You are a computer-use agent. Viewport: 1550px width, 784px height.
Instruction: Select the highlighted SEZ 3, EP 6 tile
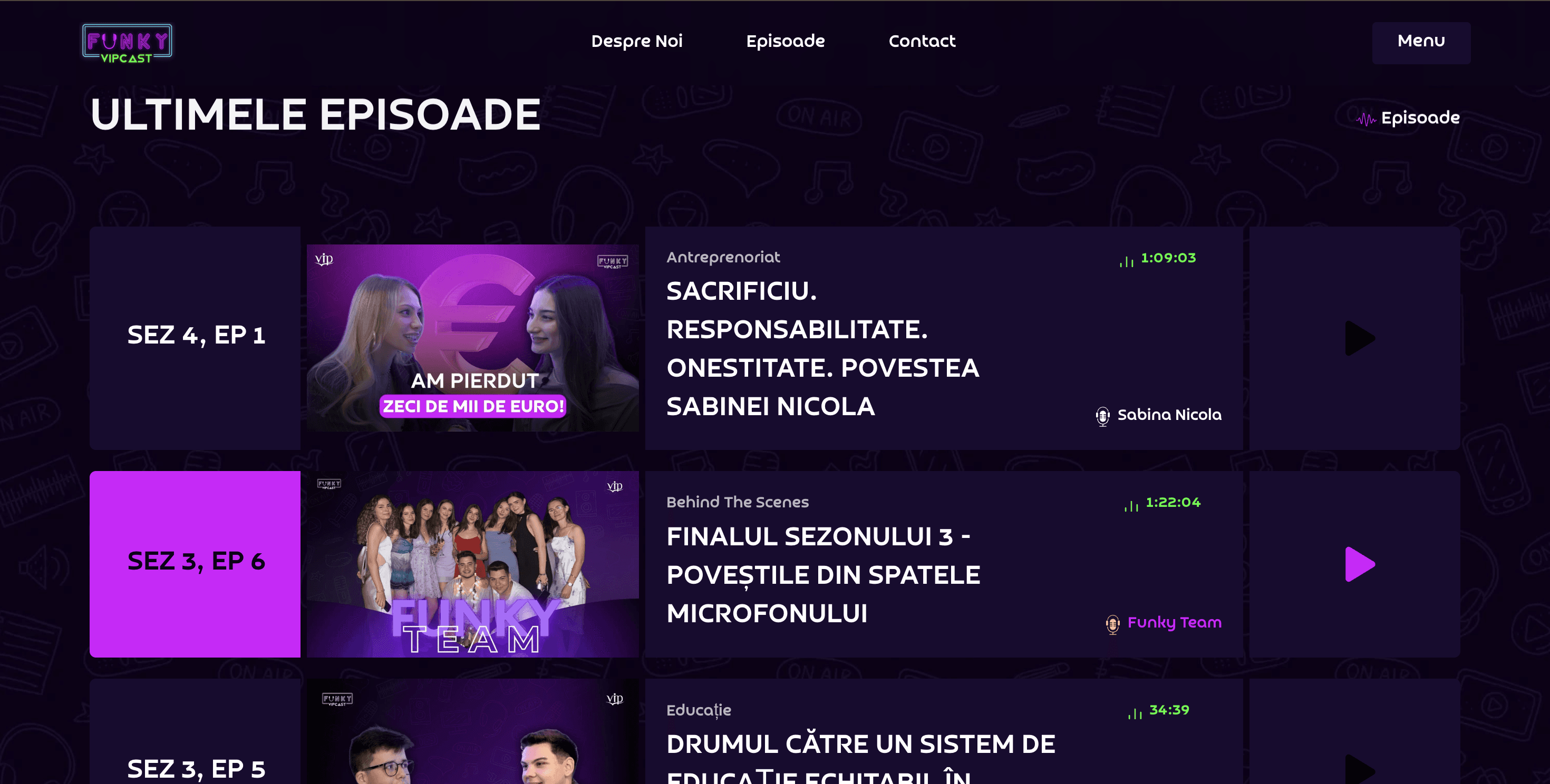click(195, 563)
